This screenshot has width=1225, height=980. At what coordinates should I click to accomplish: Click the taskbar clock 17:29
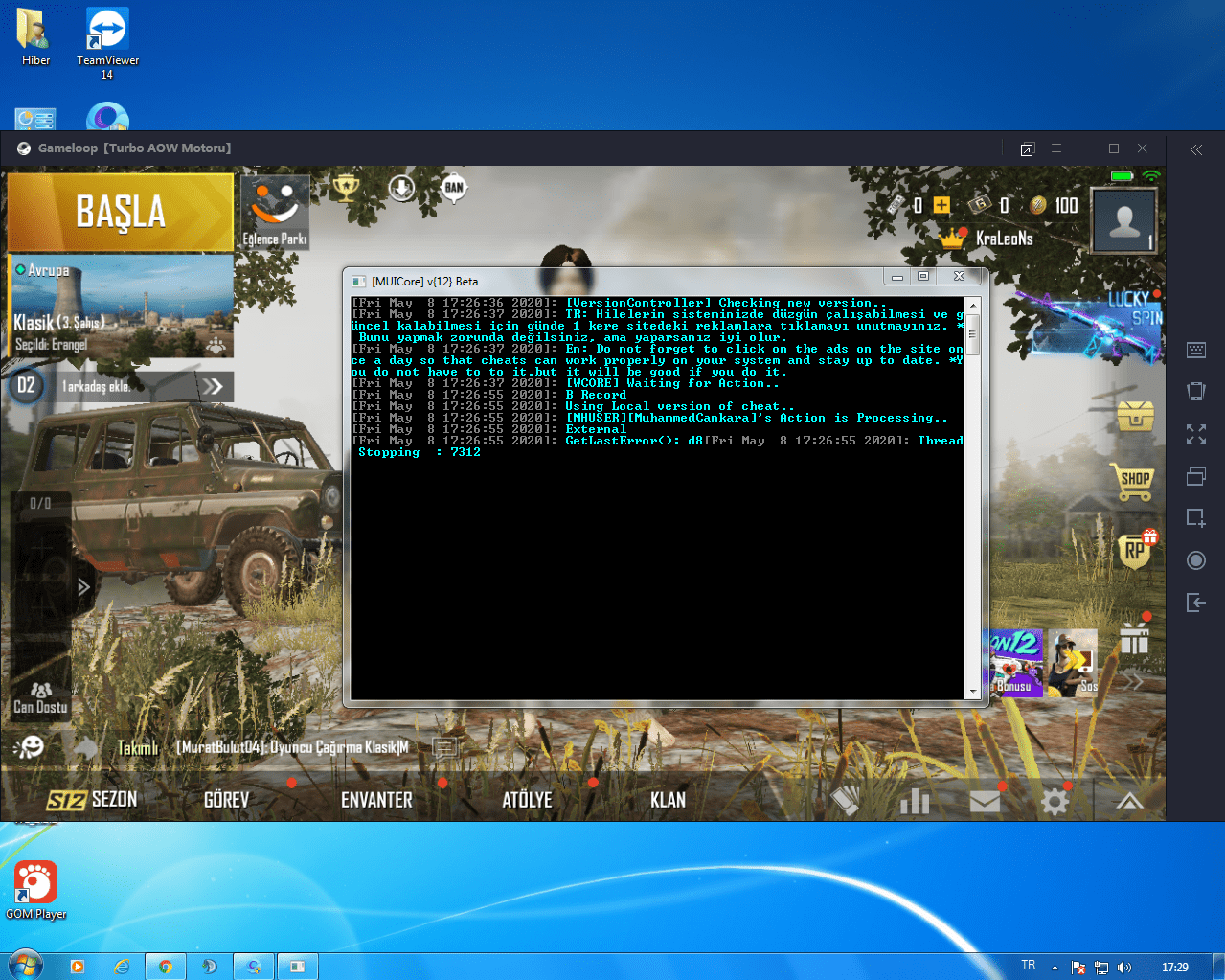click(1175, 968)
